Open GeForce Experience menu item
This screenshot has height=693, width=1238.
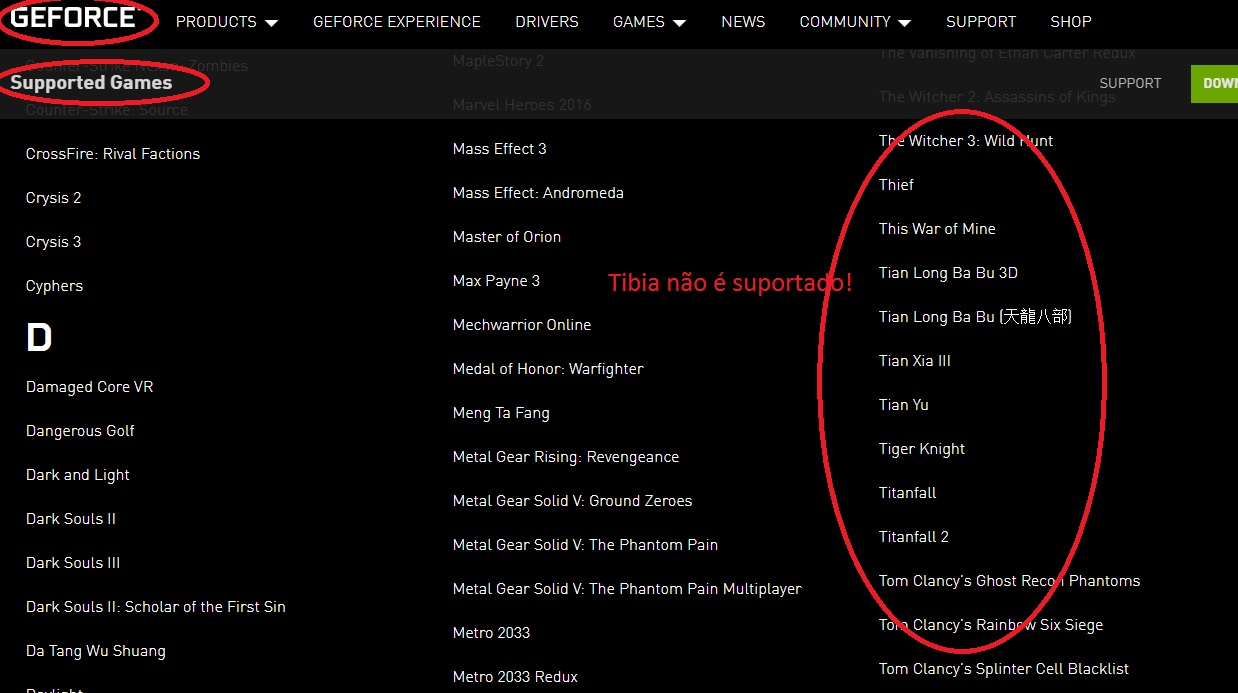pos(396,22)
